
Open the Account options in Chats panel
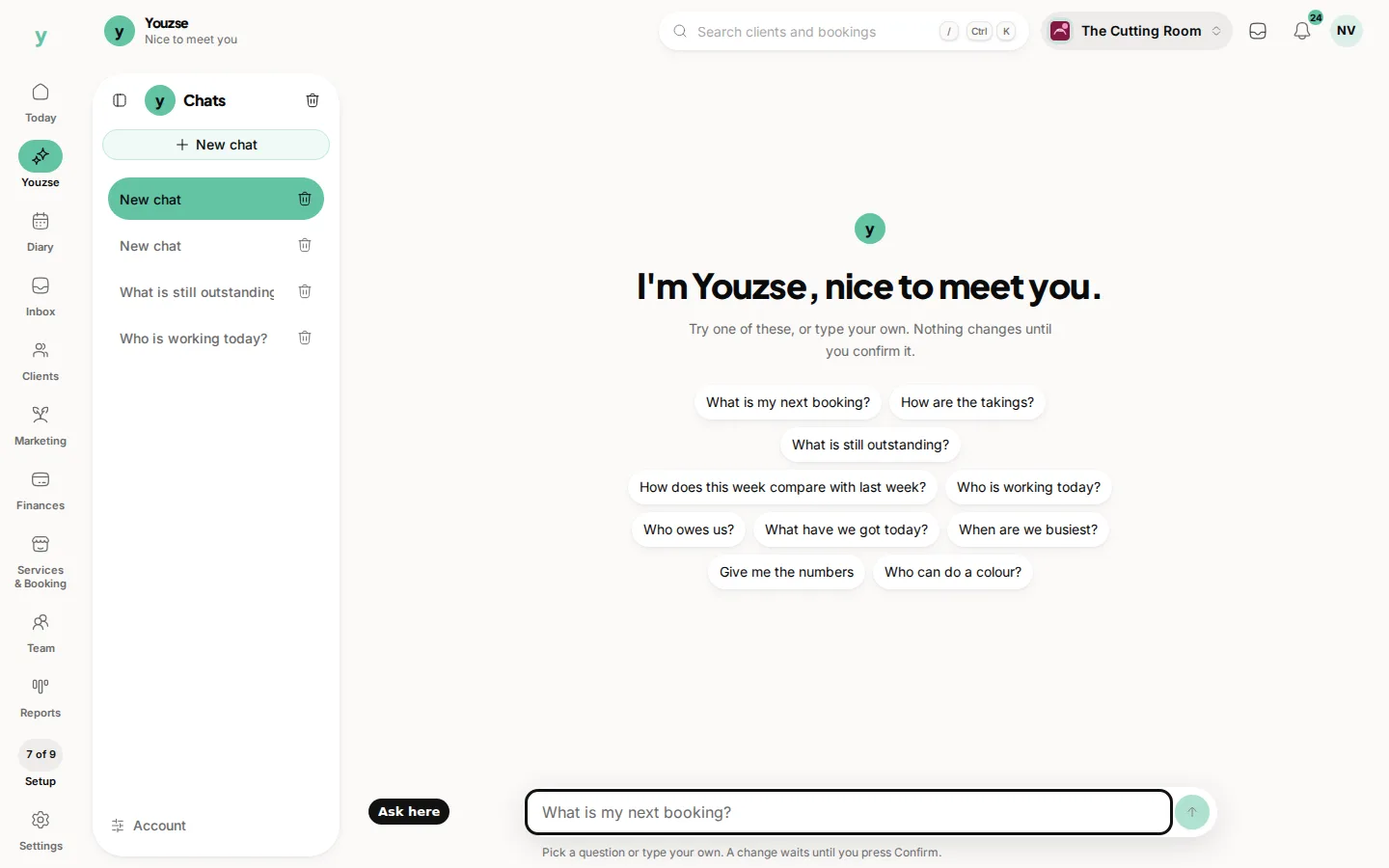coord(150,826)
